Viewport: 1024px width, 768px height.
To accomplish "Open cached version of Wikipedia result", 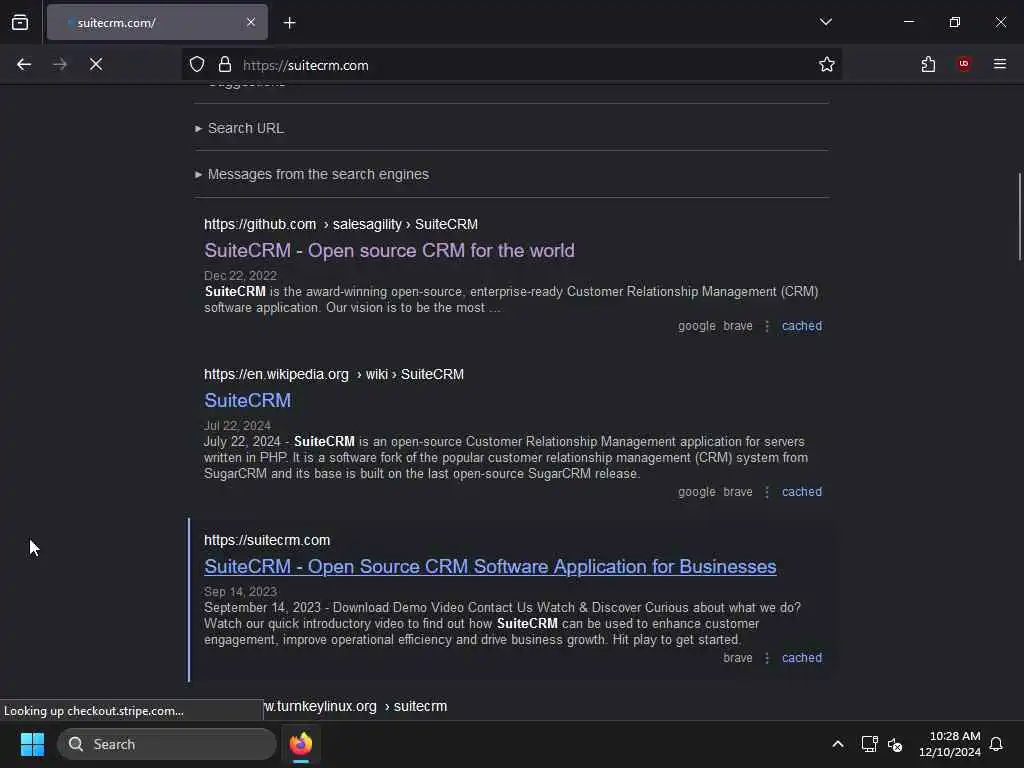I will (x=802, y=492).
